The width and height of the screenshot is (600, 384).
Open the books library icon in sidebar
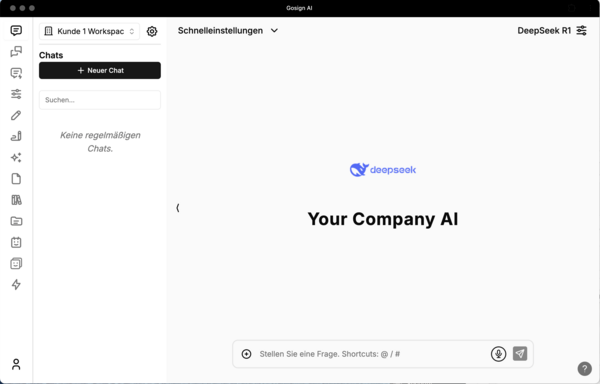point(16,200)
